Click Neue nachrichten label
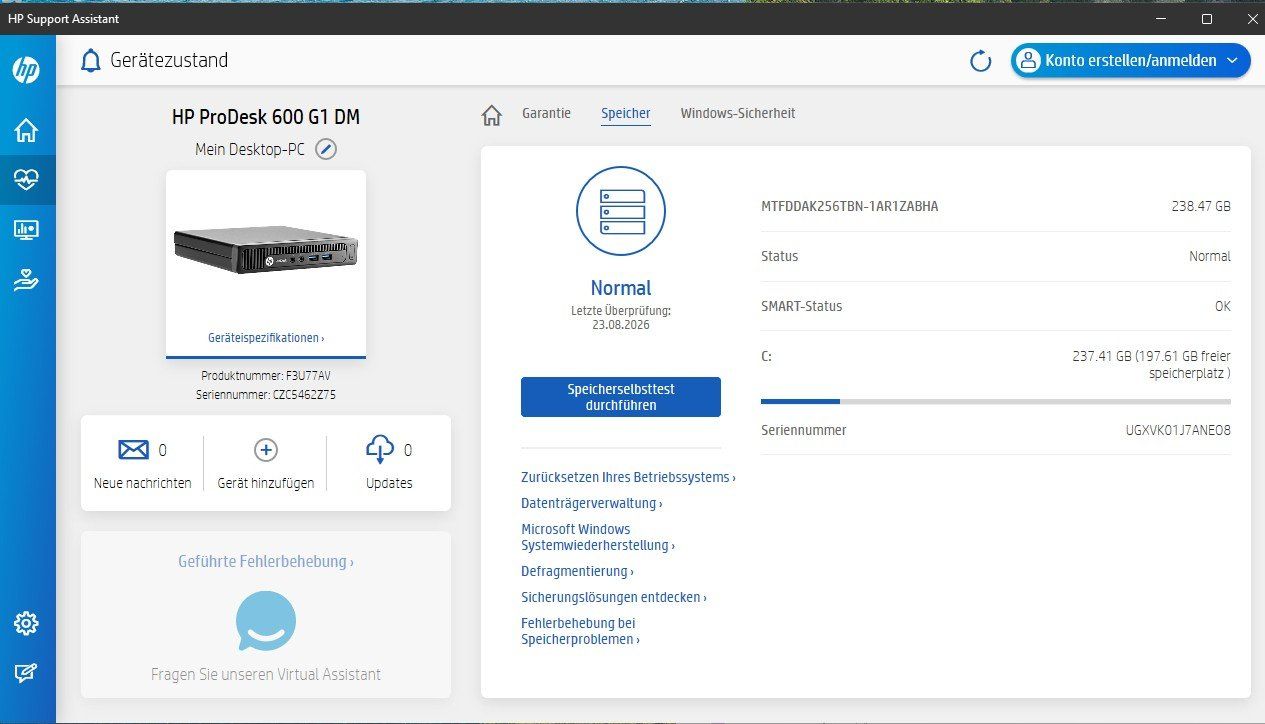The image size is (1265, 724). point(143,483)
